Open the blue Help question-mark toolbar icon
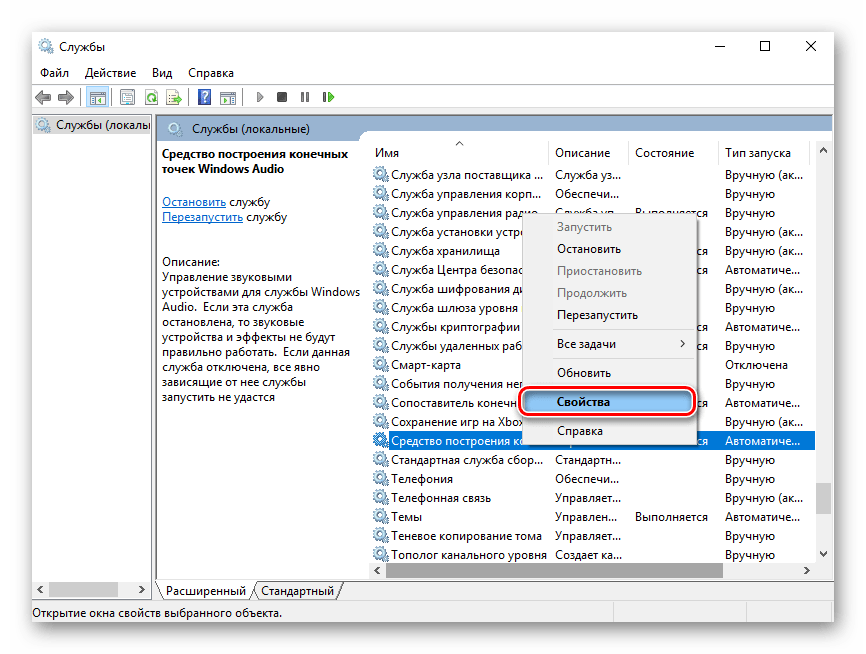Screen dimensions: 866x654 pos(204,98)
